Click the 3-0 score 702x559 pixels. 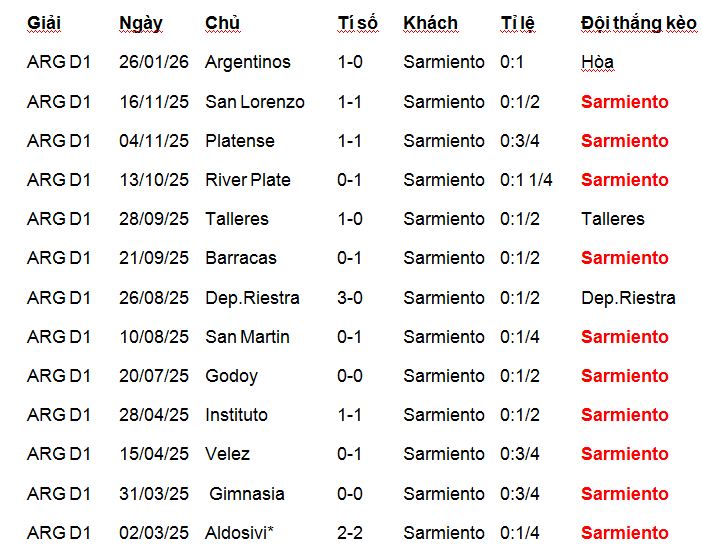click(350, 297)
